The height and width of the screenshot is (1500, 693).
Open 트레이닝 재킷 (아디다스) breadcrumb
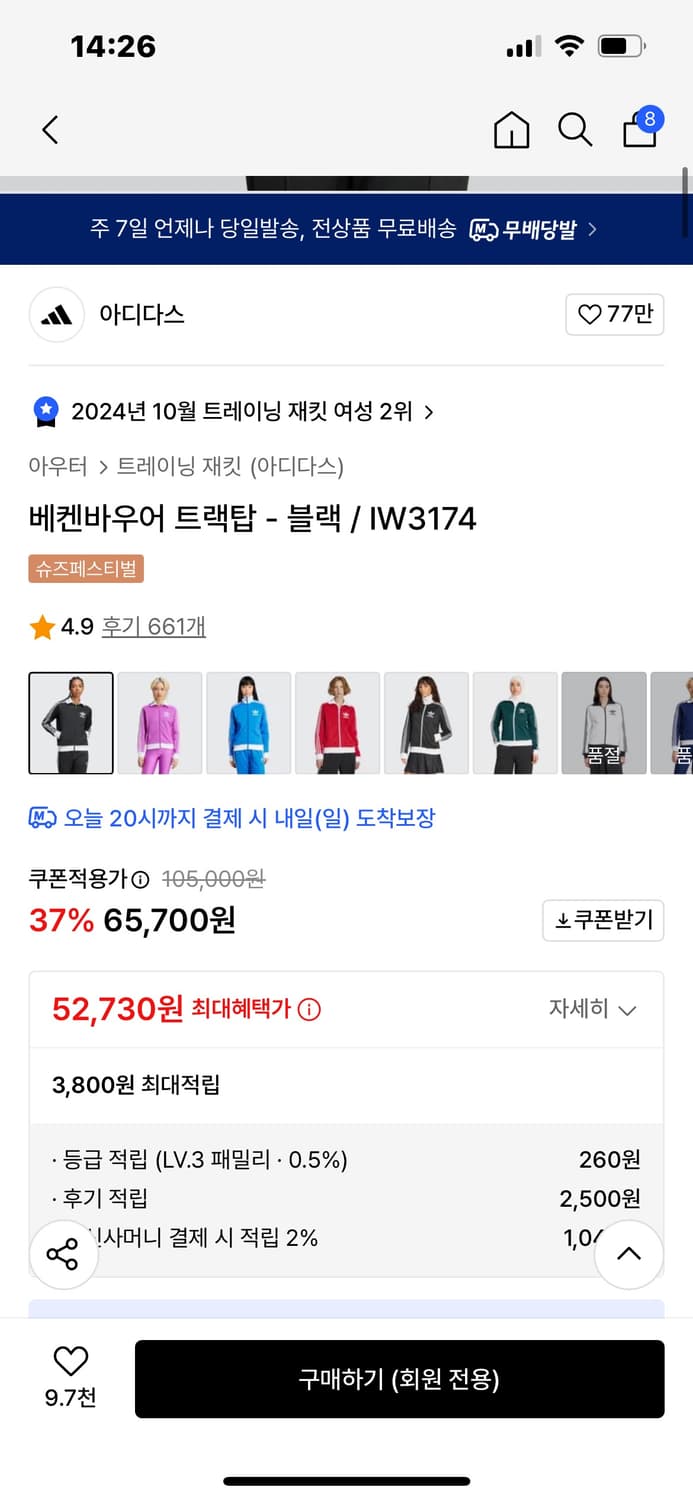[x=230, y=466]
